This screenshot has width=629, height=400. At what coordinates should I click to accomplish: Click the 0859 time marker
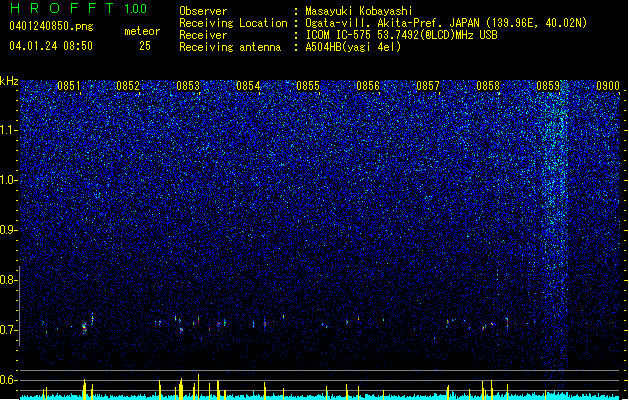pyautogui.click(x=548, y=86)
